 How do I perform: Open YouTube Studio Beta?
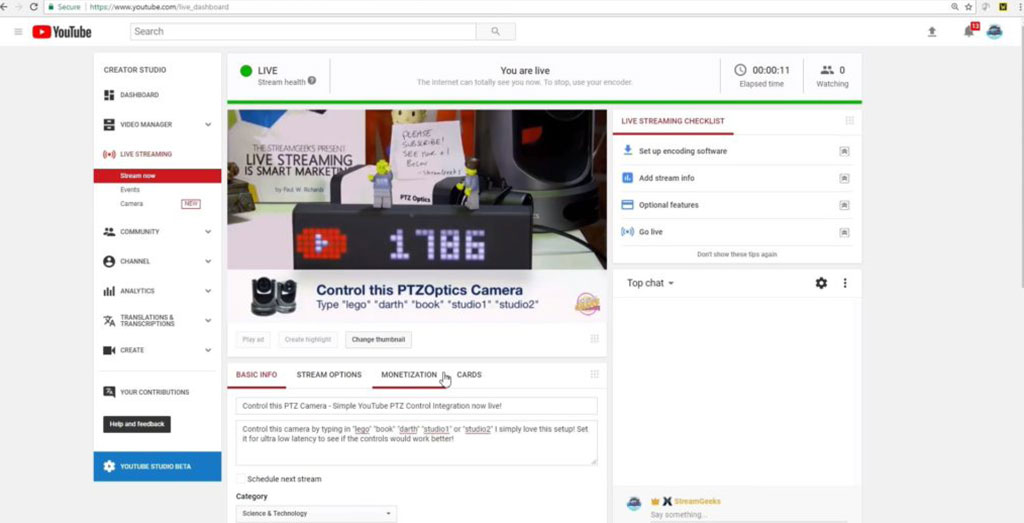click(157, 466)
